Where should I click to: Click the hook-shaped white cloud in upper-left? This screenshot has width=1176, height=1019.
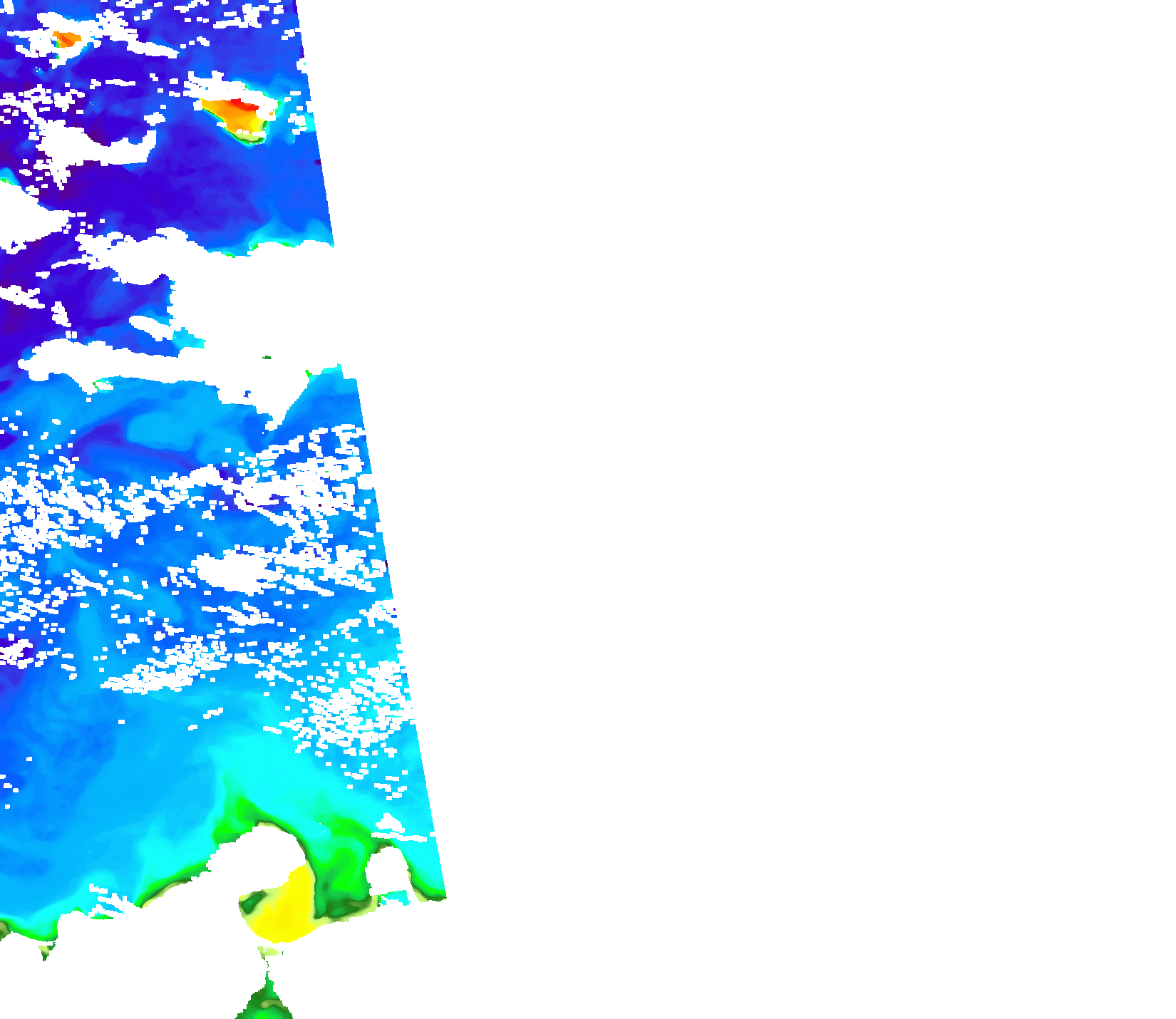pos(93,150)
